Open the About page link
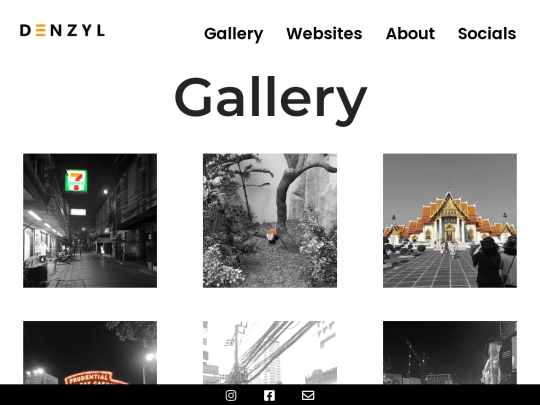This screenshot has height=405, width=540. click(410, 33)
